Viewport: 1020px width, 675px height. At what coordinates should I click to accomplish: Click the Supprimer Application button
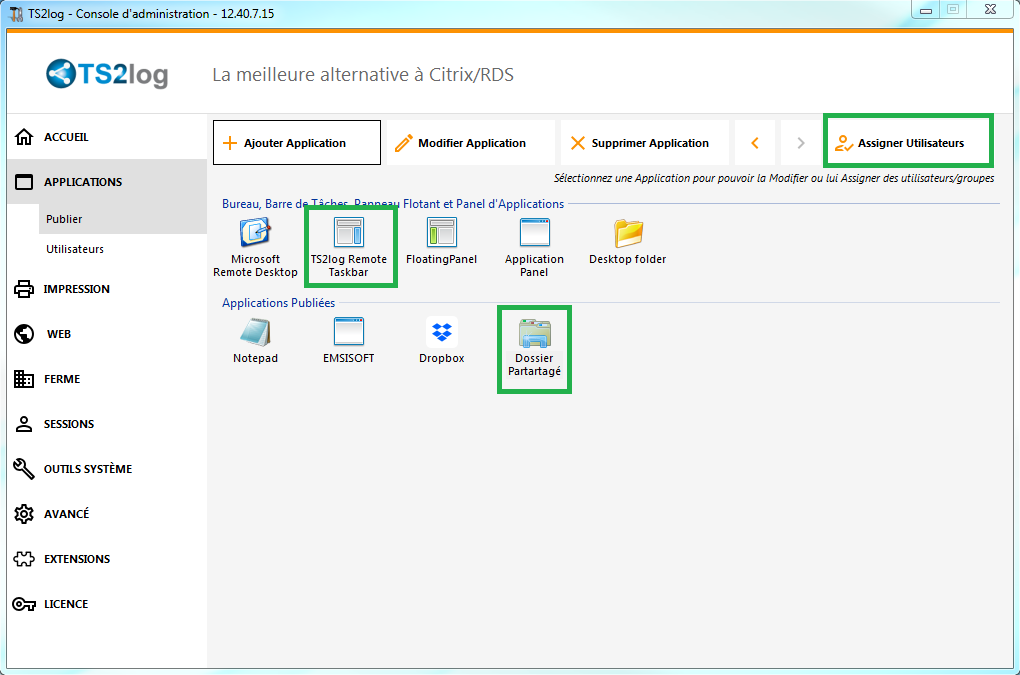tap(645, 142)
